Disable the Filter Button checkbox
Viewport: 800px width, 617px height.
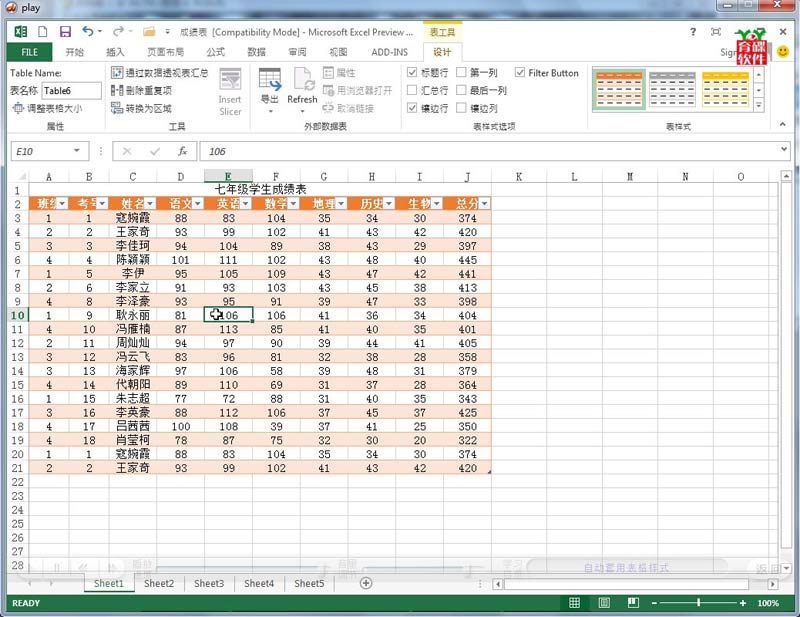520,71
